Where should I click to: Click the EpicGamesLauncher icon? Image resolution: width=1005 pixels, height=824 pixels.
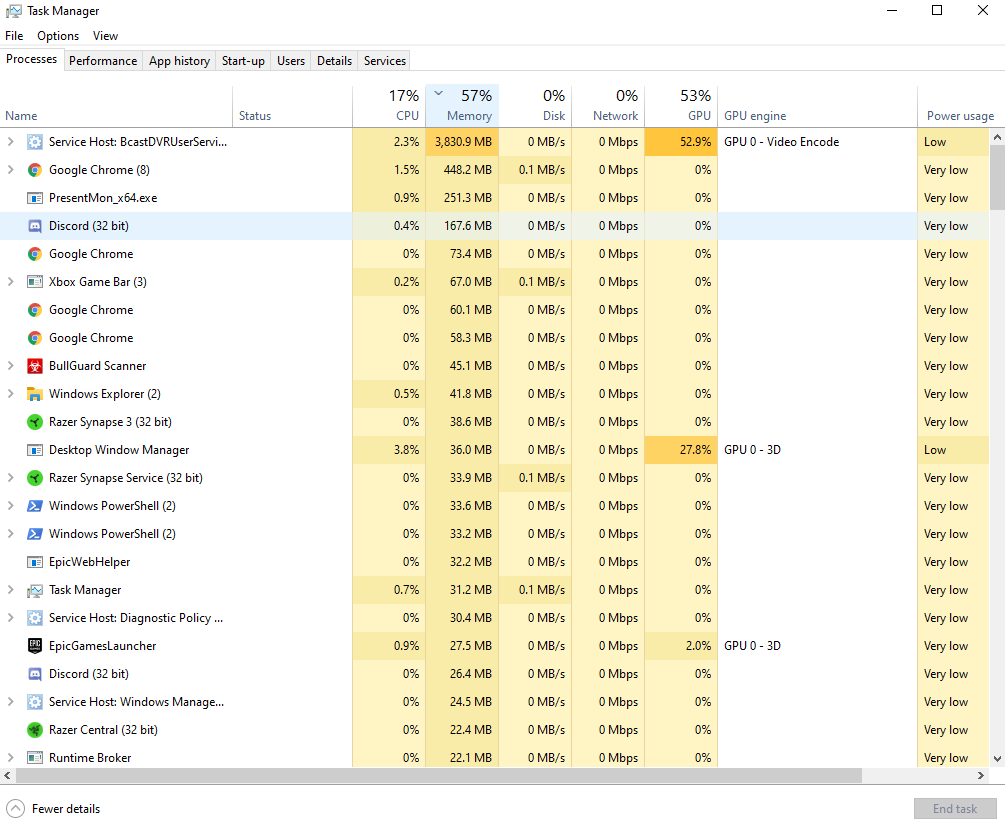coord(35,646)
